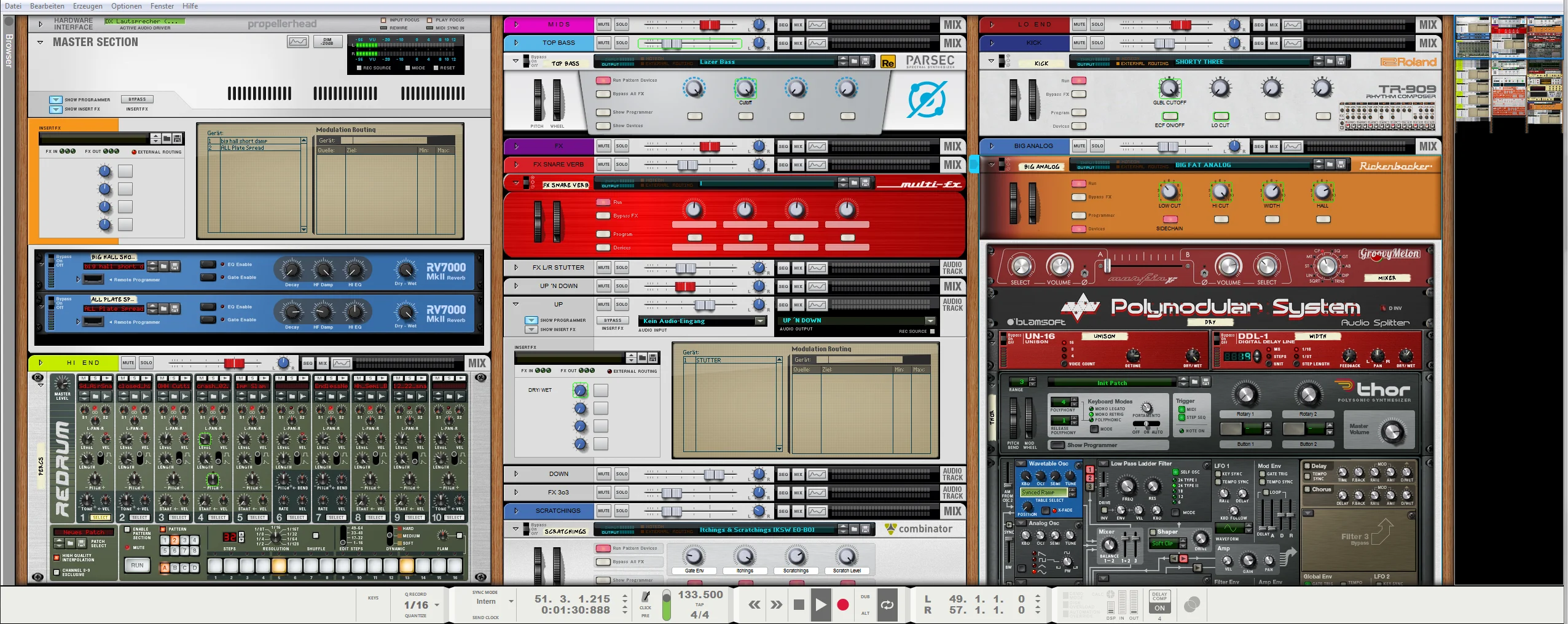Collapse the Master Section

pyautogui.click(x=40, y=42)
